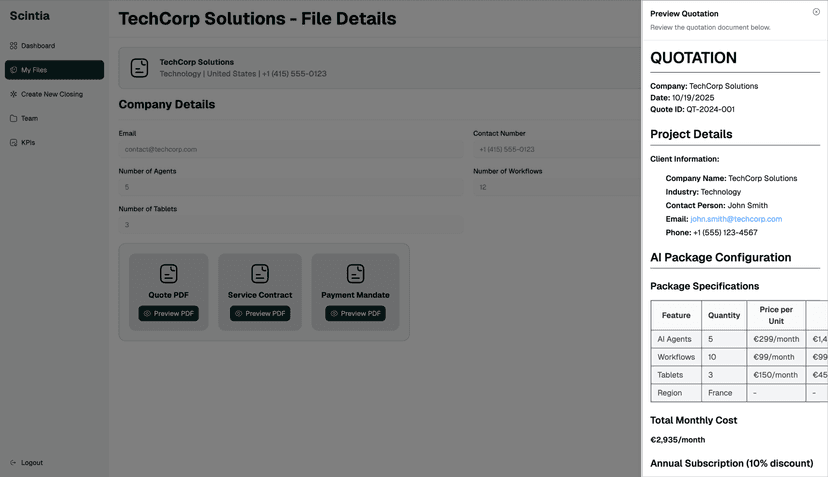This screenshot has width=828, height=477.
Task: Click the Number of Agents field
Action: (x=290, y=187)
